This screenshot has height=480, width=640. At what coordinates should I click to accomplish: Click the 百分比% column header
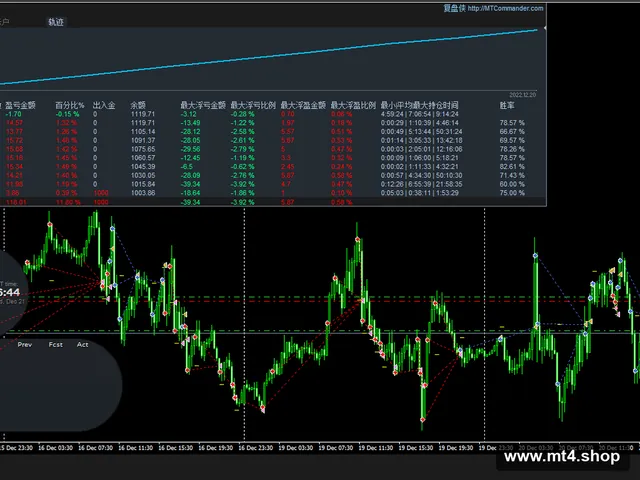click(x=70, y=105)
